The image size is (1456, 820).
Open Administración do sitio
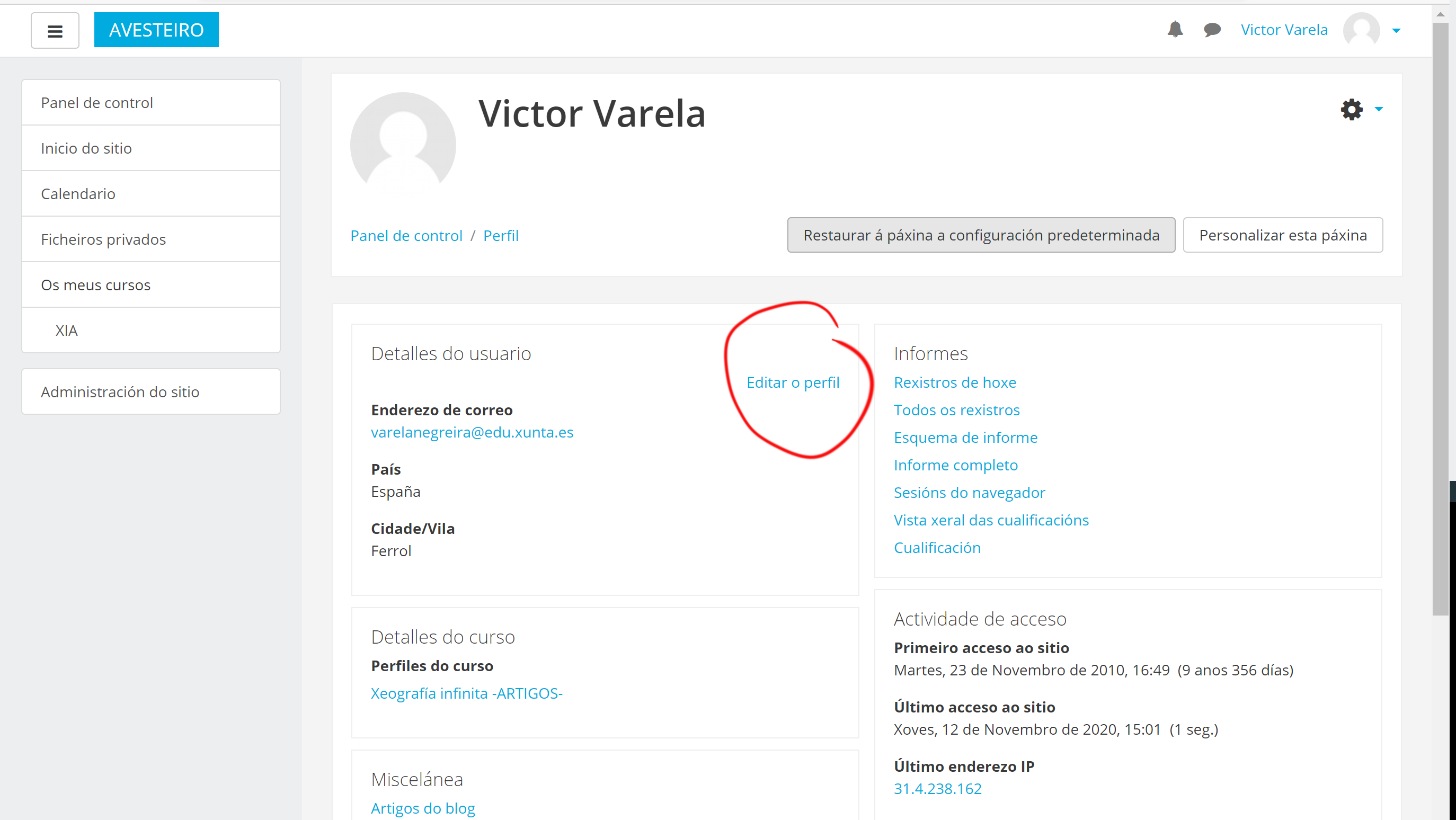(120, 391)
